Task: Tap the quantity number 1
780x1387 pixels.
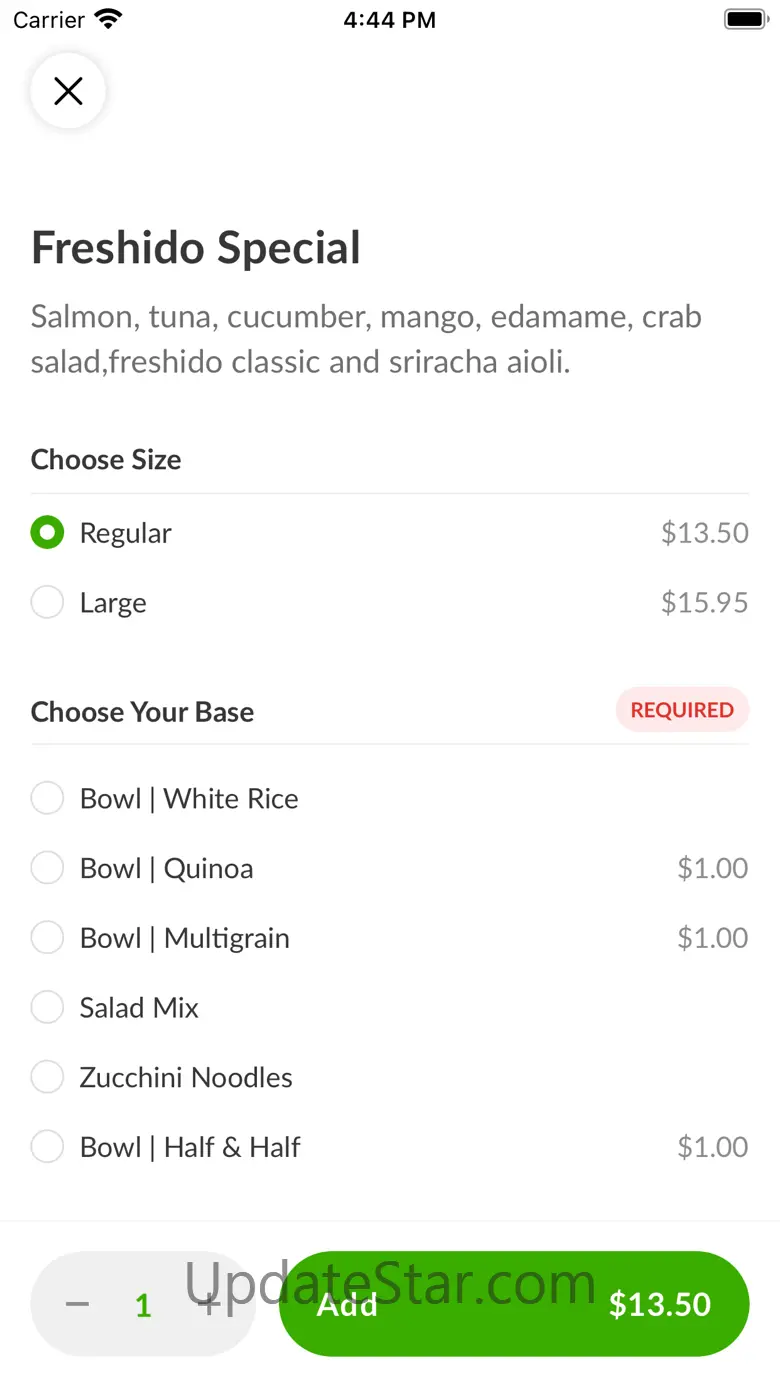Action: tap(143, 1305)
